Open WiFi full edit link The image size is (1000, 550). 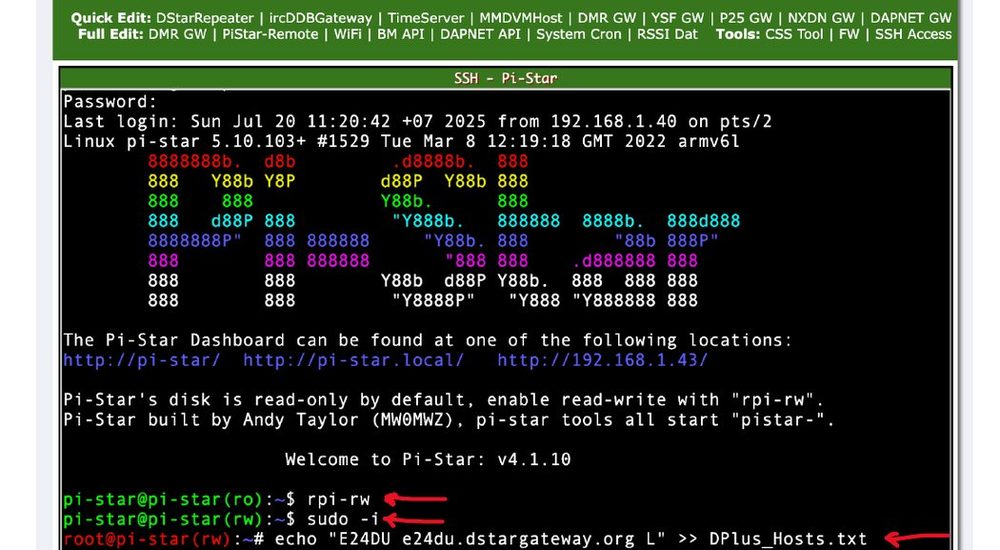tap(348, 34)
